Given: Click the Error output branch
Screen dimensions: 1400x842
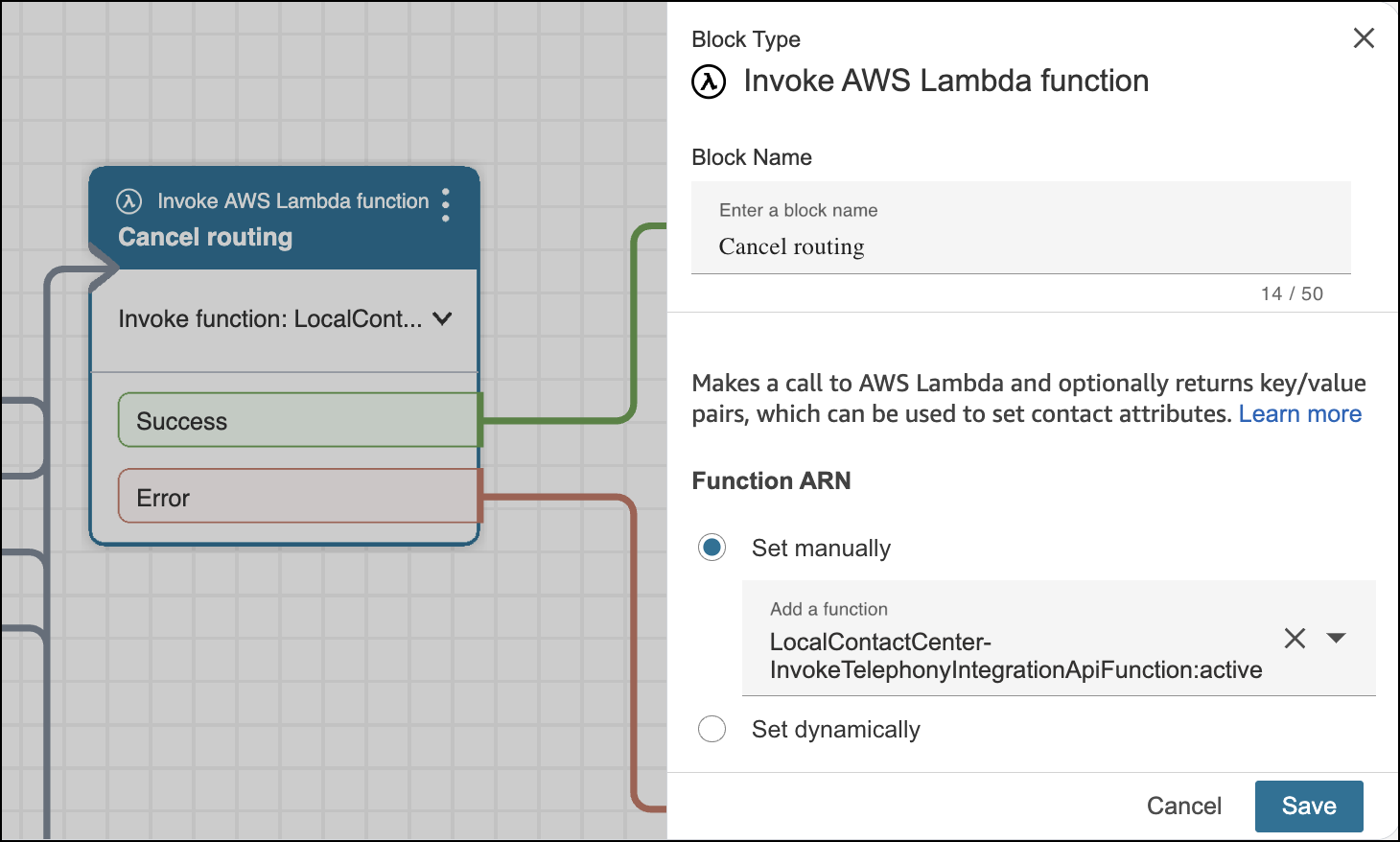Looking at the screenshot, I should click(x=299, y=496).
